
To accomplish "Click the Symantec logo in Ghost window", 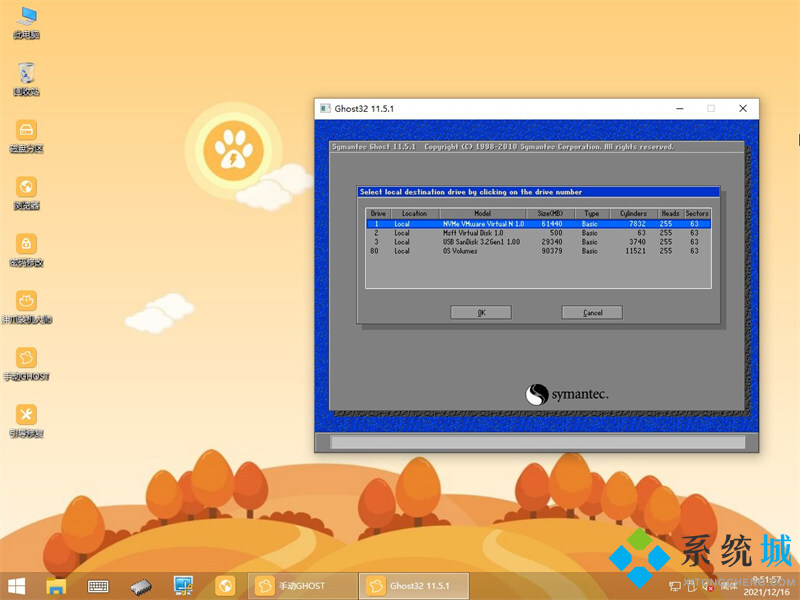I will (x=567, y=394).
